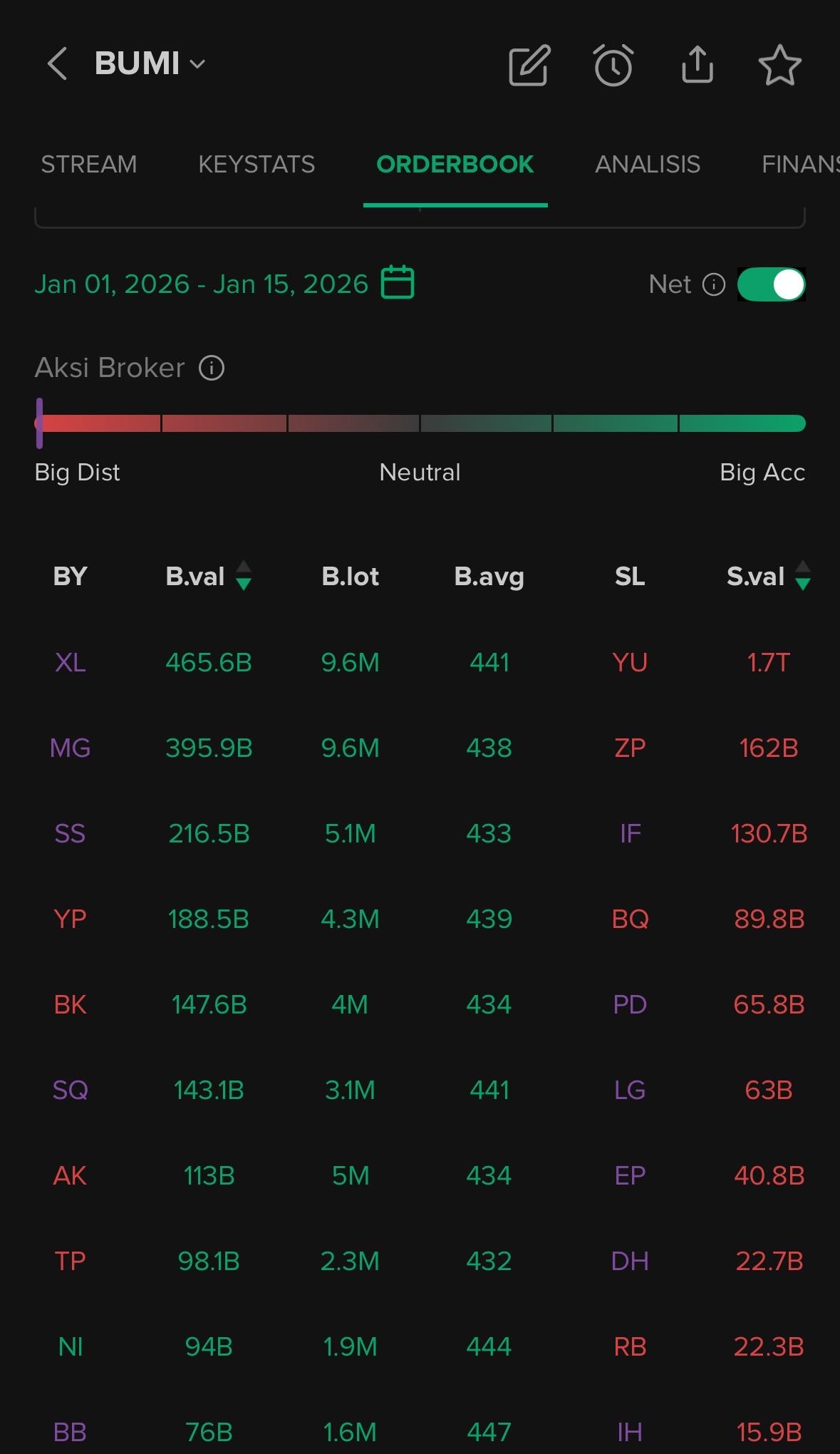
Task: Add BUMI to watchlist with star
Action: pyautogui.click(x=779, y=65)
